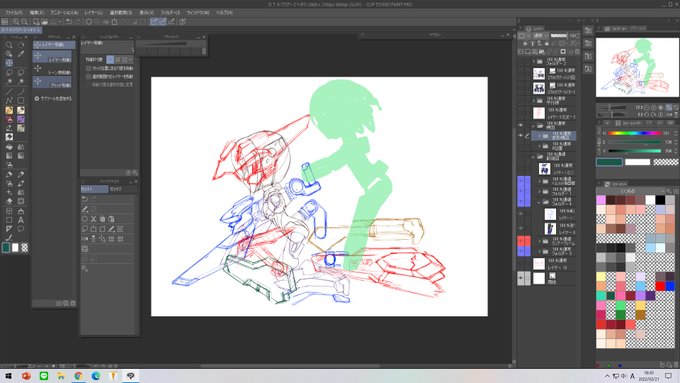Click Open file folder icon in command bar

click(44, 22)
